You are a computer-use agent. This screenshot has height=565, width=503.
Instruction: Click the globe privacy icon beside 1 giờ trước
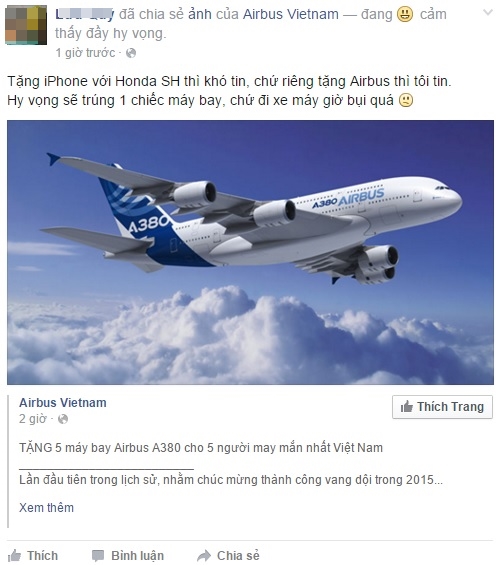(x=131, y=53)
